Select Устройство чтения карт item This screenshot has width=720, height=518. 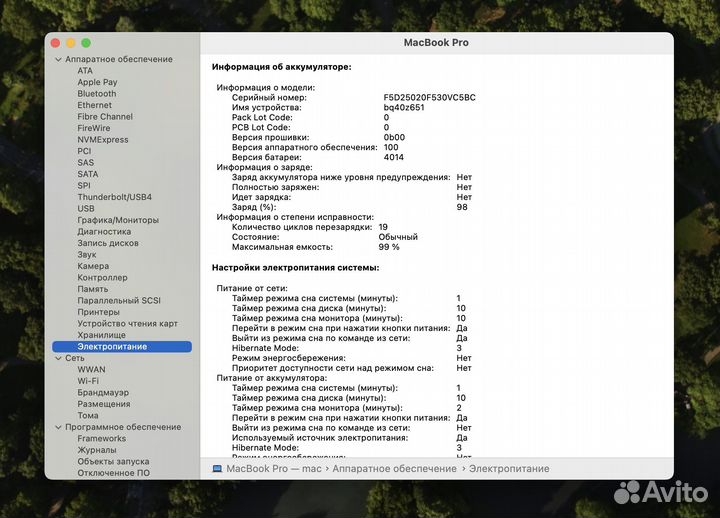coord(127,323)
